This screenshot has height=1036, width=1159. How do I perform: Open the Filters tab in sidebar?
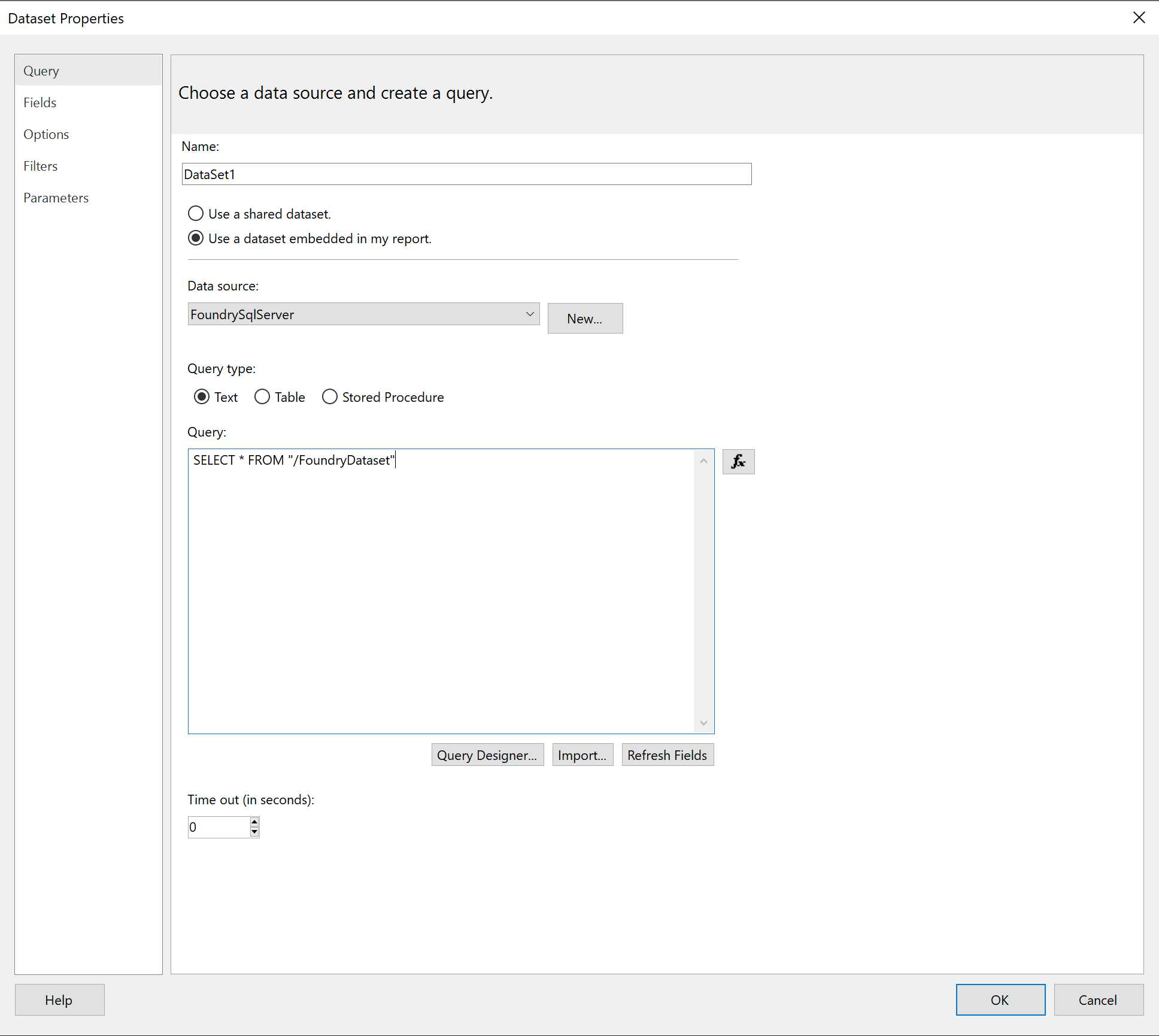coord(41,165)
